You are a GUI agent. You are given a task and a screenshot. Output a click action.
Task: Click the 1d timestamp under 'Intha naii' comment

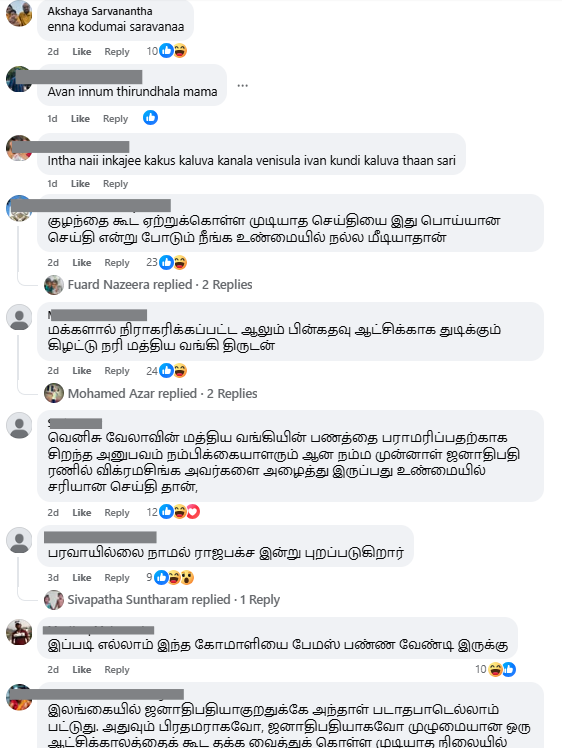(52, 184)
